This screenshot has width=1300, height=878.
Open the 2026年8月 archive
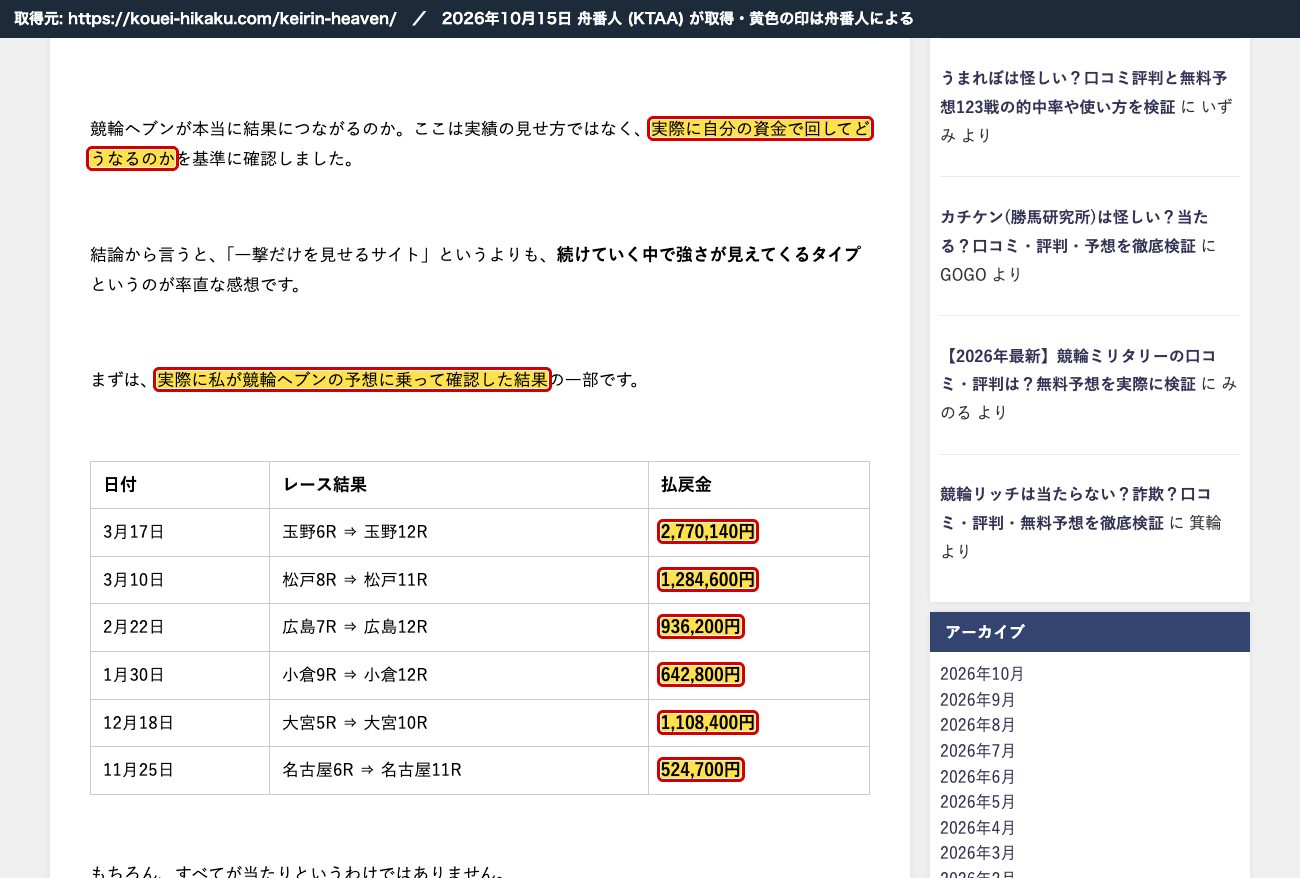pos(978,725)
